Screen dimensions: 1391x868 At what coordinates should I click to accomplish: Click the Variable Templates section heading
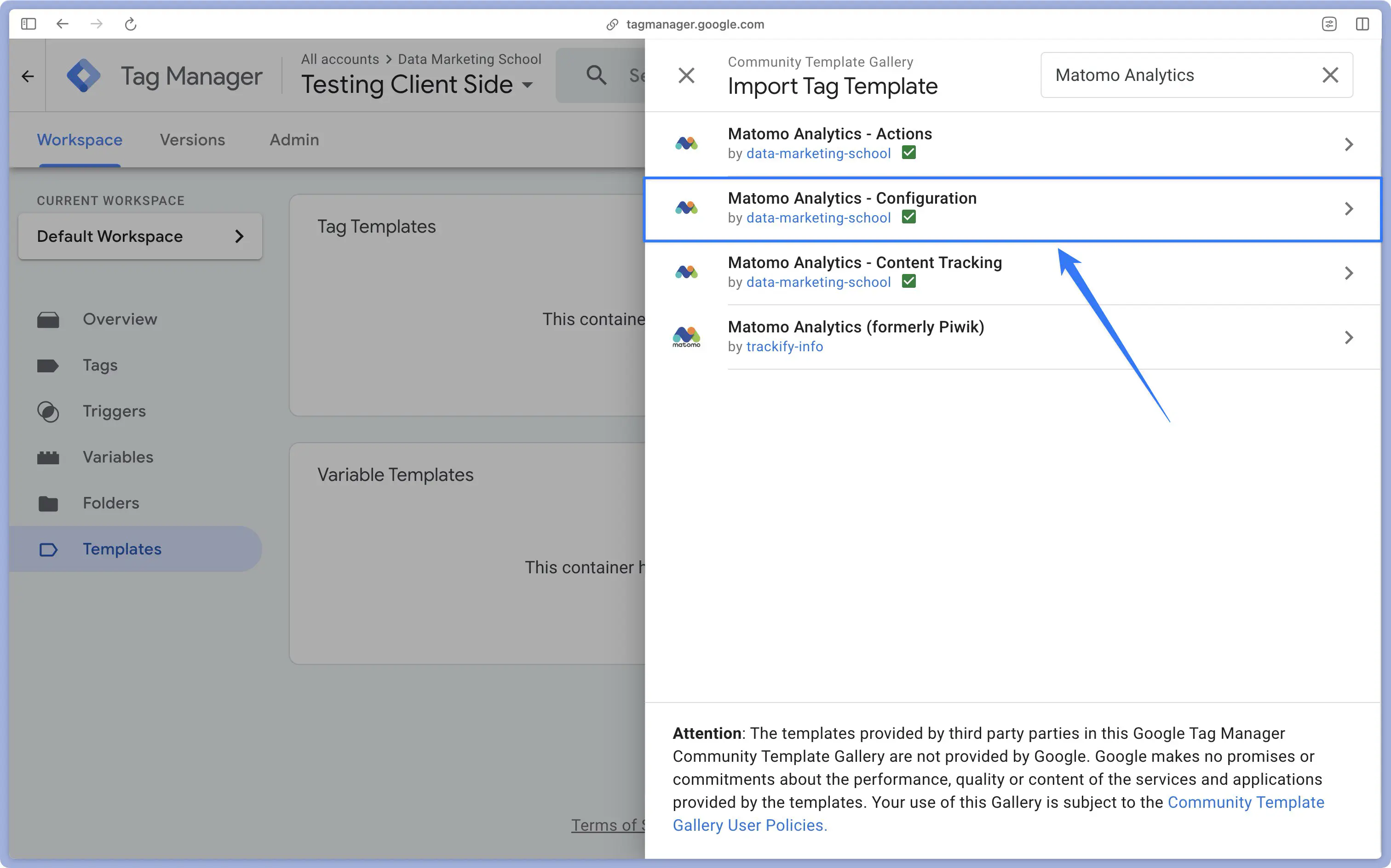(x=396, y=475)
